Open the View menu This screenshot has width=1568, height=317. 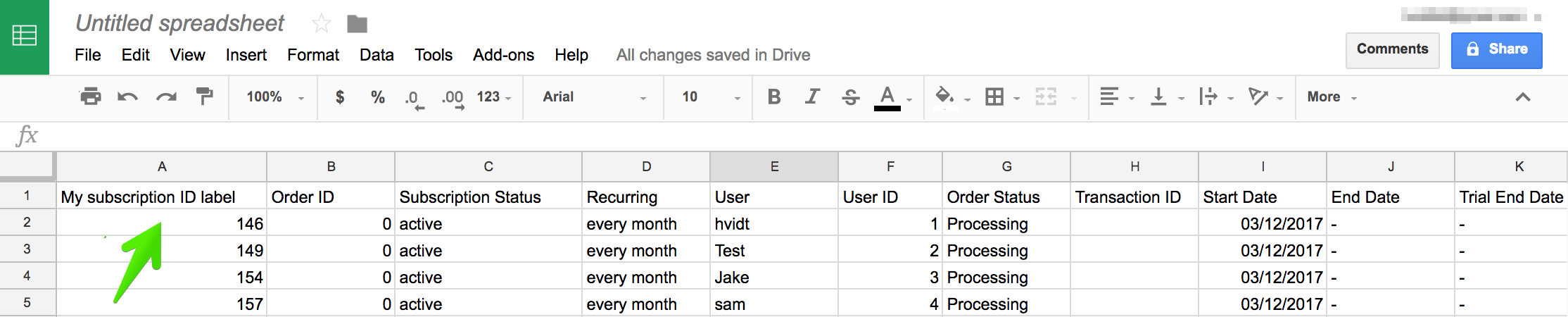187,55
